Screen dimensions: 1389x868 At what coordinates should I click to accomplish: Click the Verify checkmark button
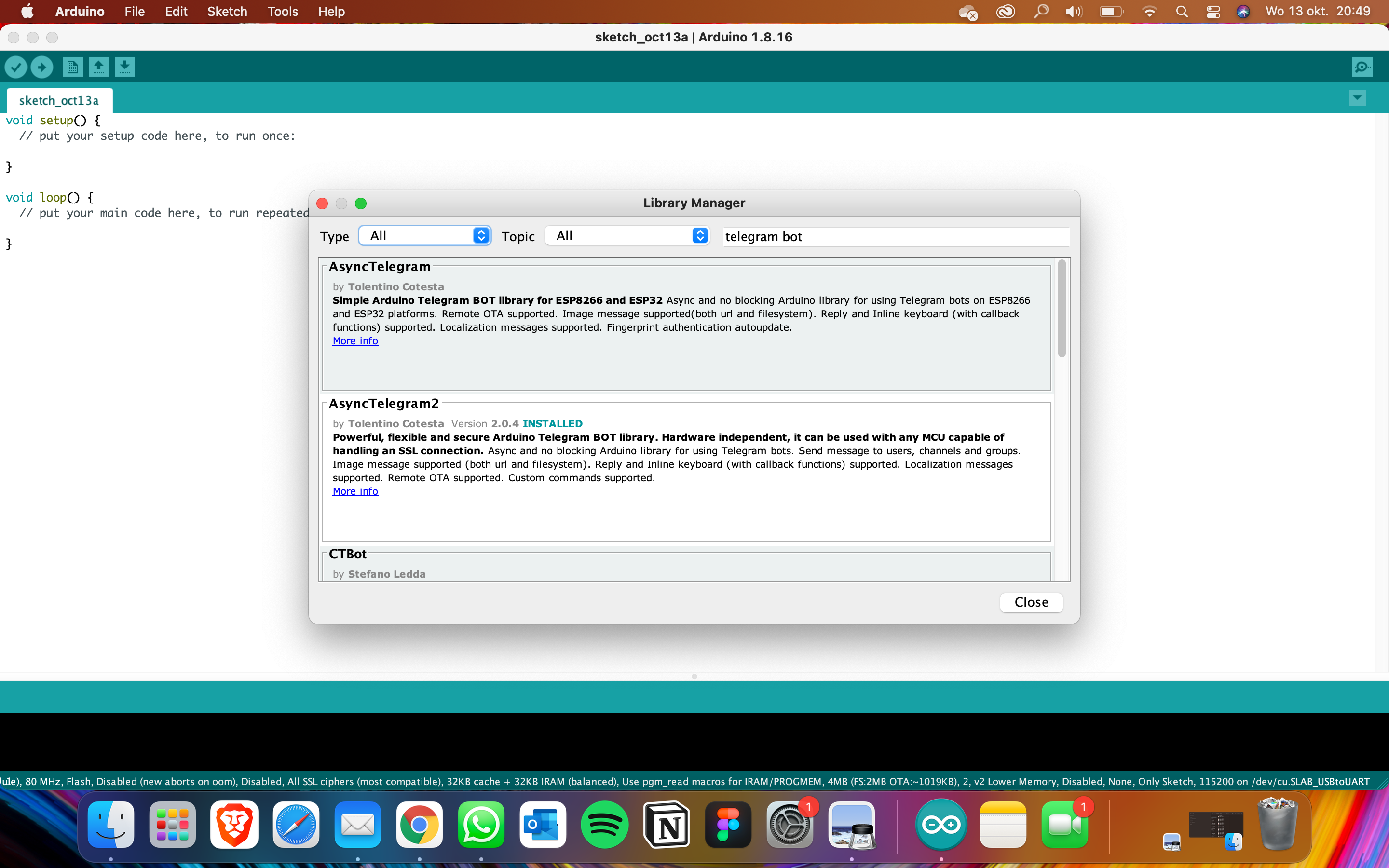(x=16, y=67)
